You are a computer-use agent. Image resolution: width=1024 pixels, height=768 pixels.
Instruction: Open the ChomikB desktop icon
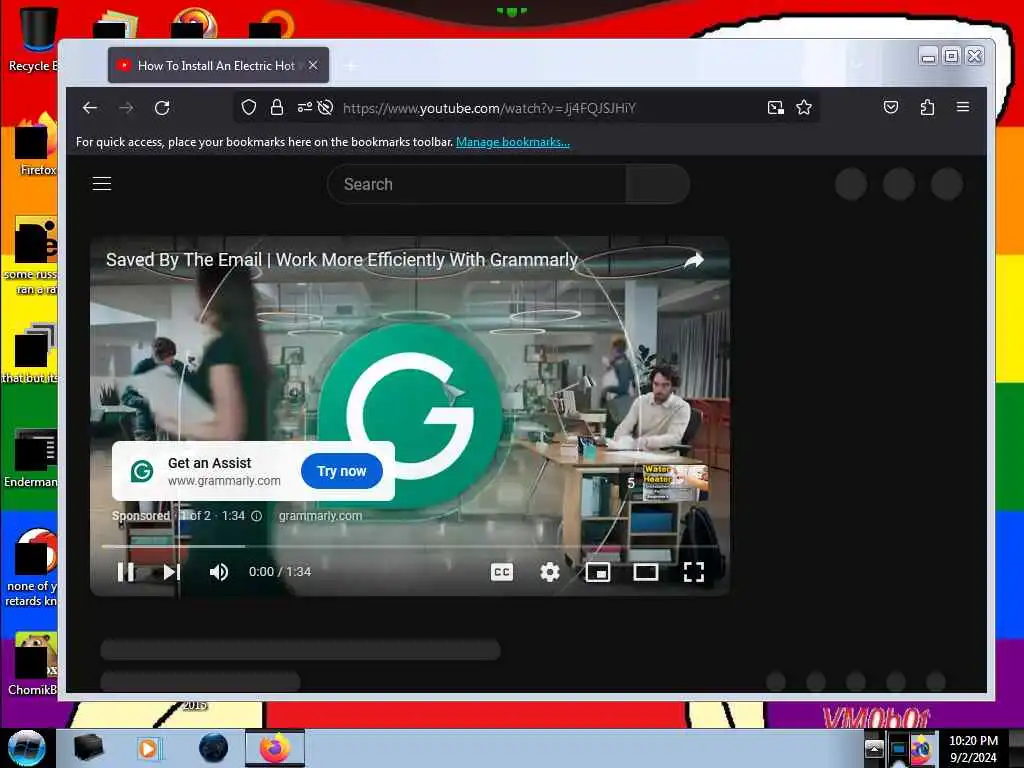31,664
